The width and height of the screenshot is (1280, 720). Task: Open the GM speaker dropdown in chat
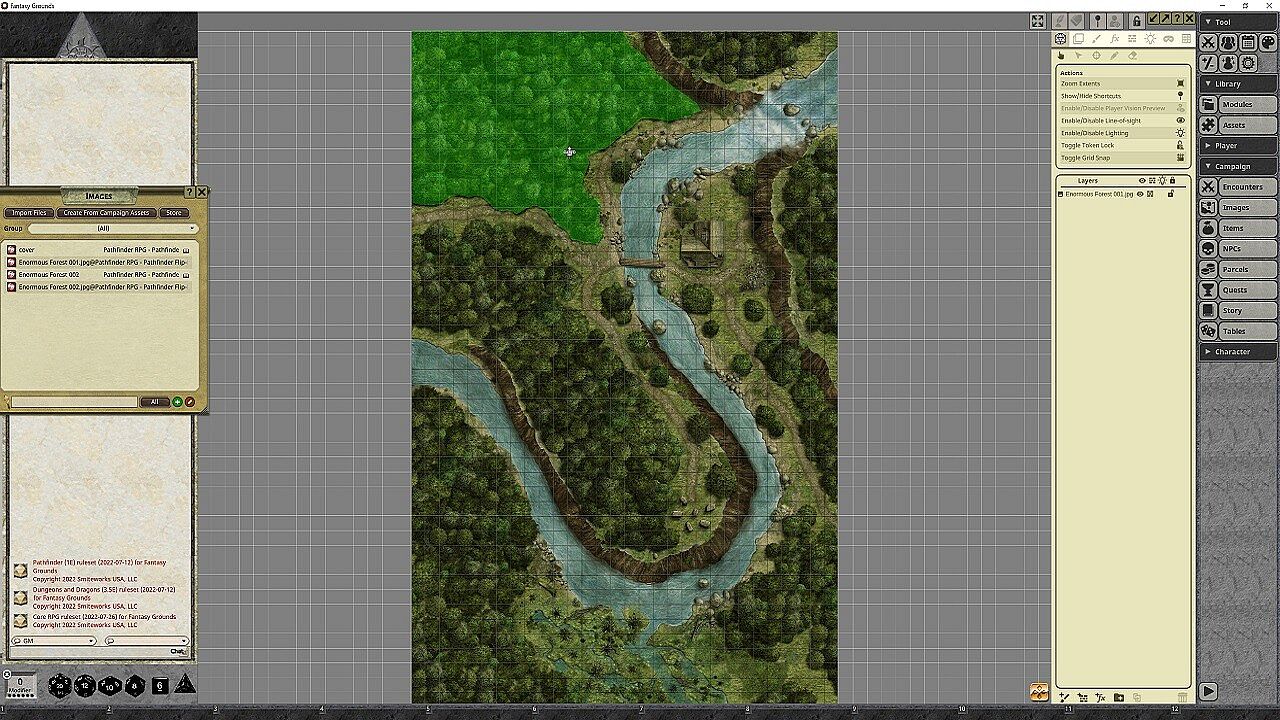(53, 641)
